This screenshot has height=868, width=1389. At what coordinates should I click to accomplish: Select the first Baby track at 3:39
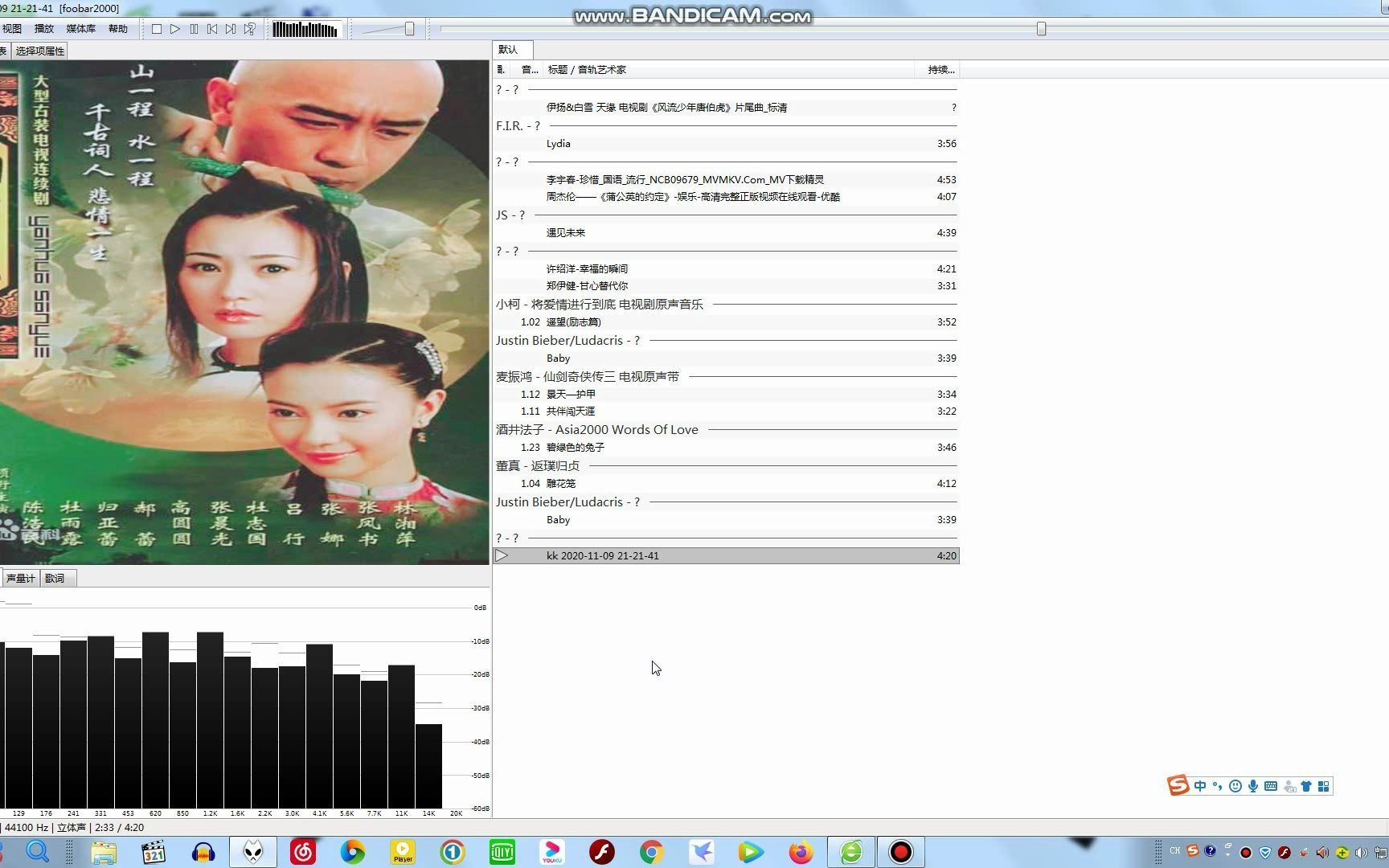(726, 358)
